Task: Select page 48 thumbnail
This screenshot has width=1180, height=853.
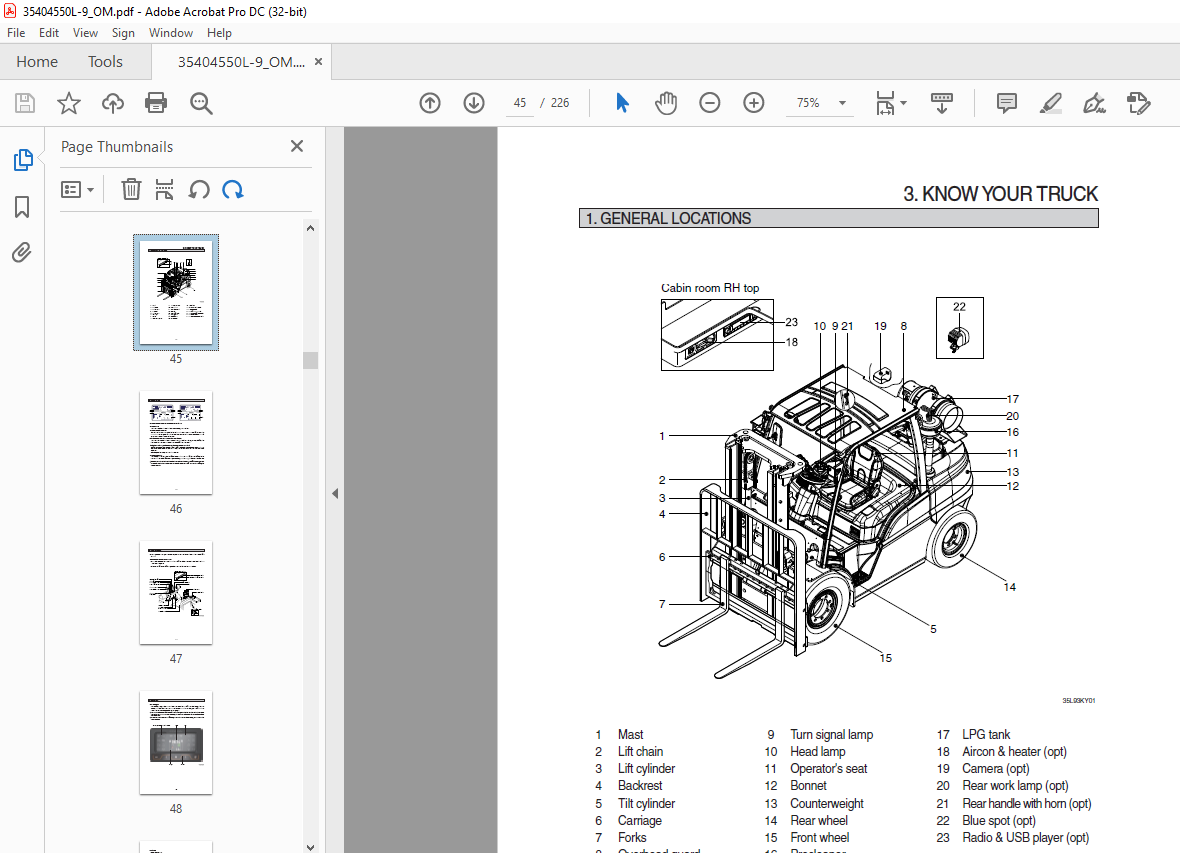Action: tap(176, 742)
